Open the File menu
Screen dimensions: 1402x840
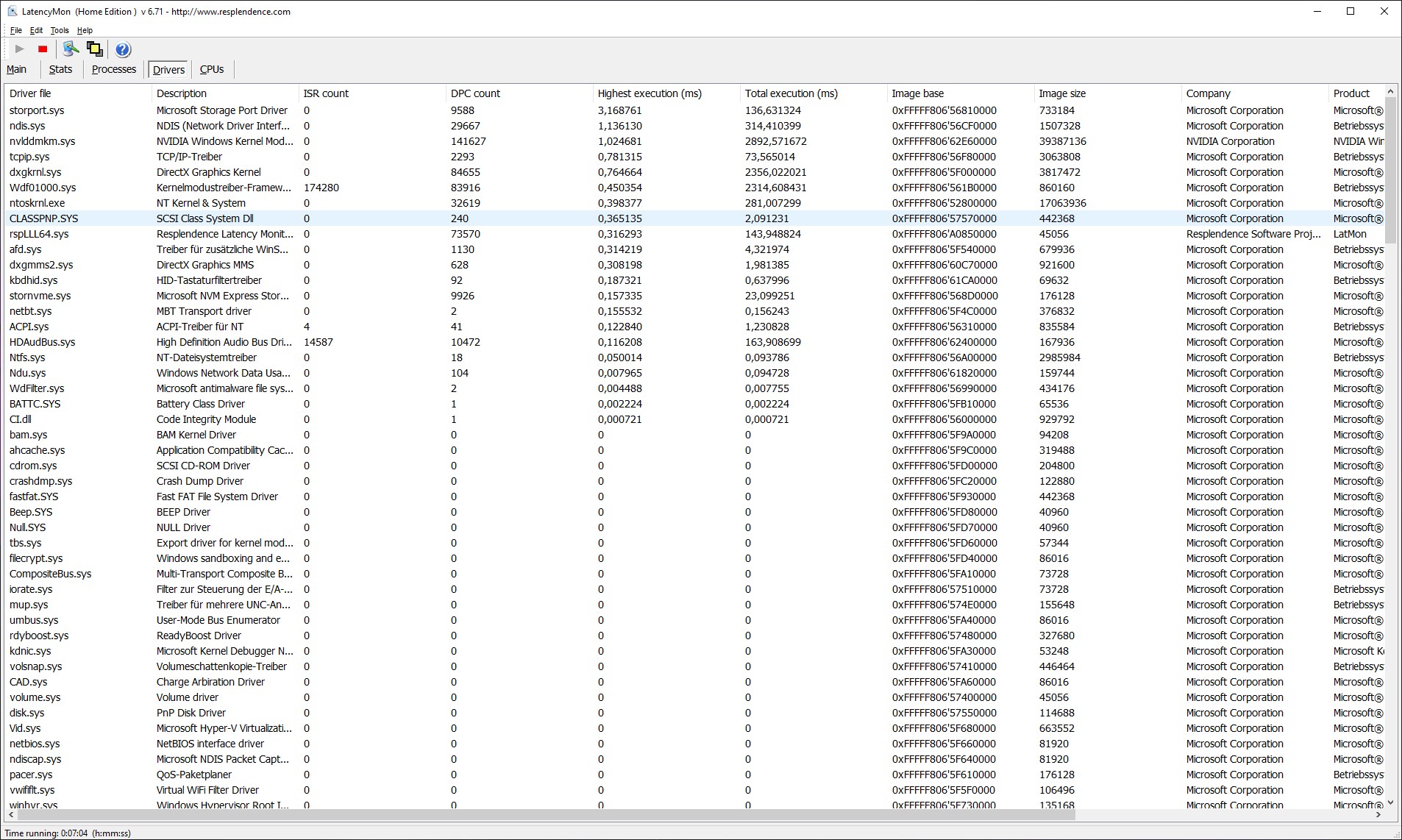tap(15, 30)
